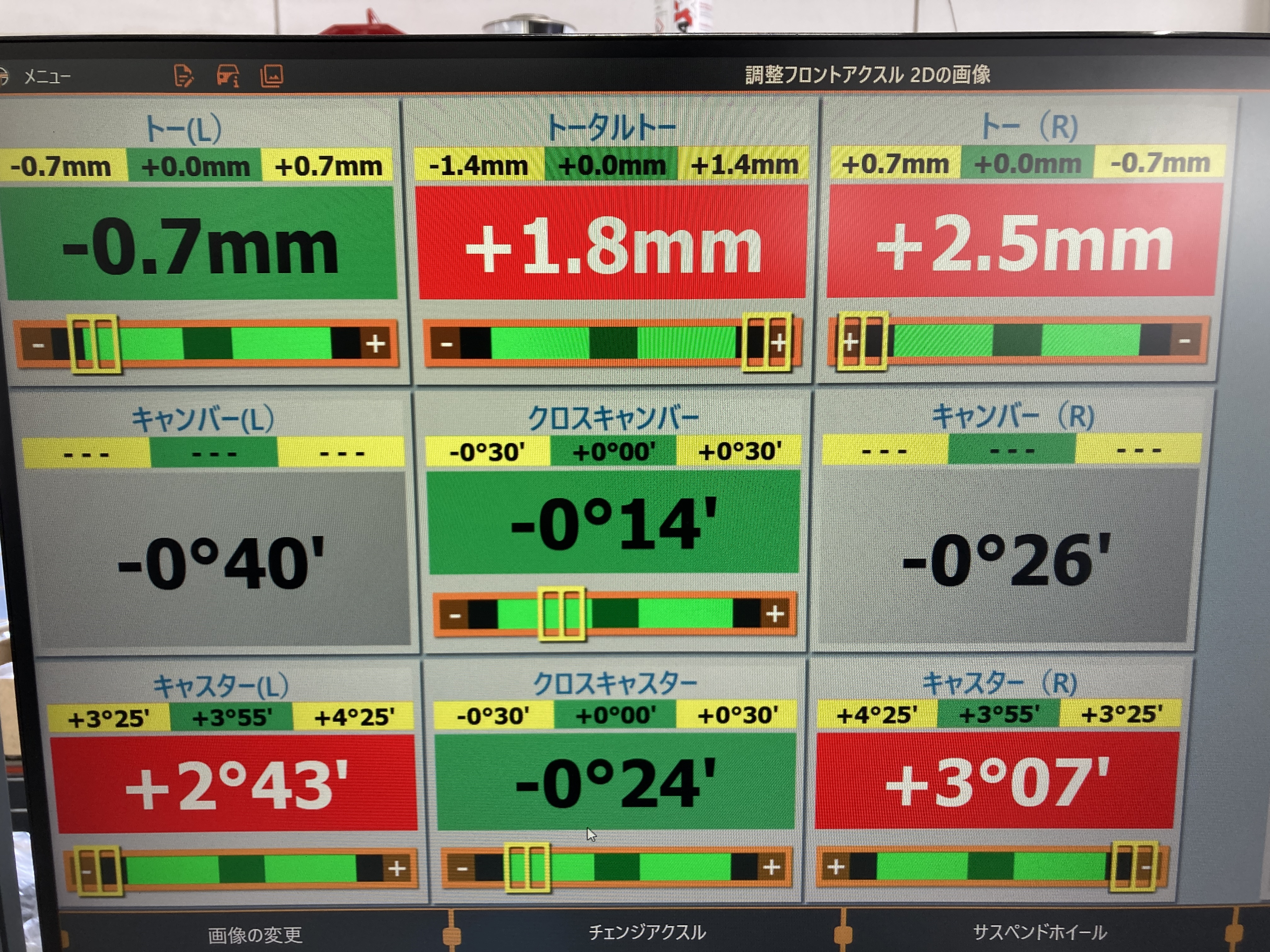Image resolution: width=1270 pixels, height=952 pixels.
Task: Open the メニュー menu
Action: (x=47, y=76)
